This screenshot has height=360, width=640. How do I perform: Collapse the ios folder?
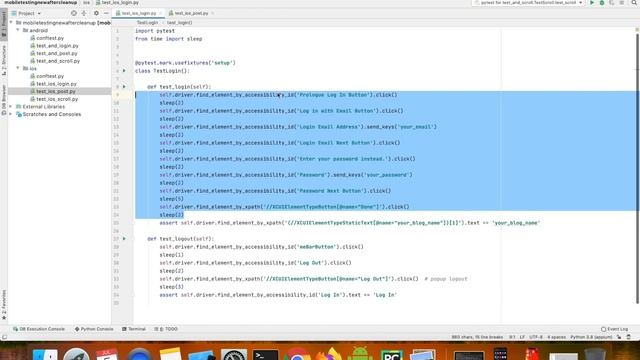coord(18,68)
